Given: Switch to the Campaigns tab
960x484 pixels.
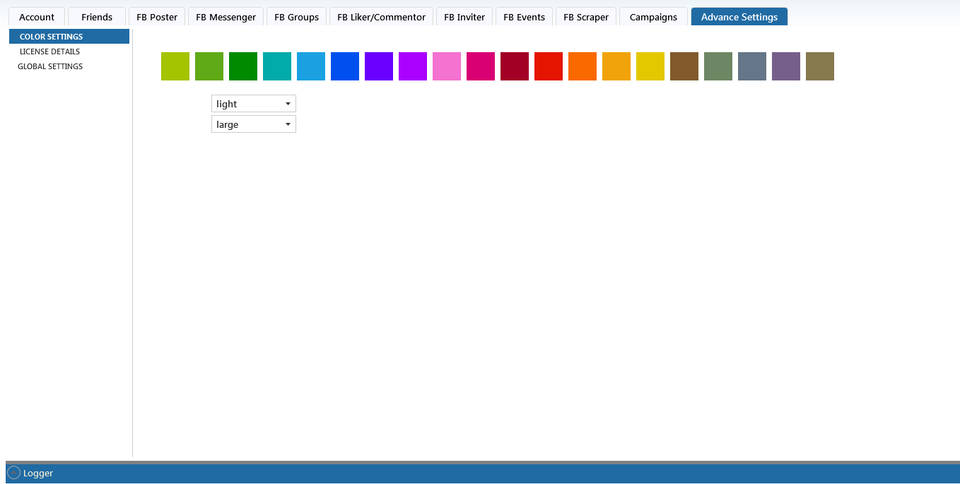Looking at the screenshot, I should click(653, 17).
